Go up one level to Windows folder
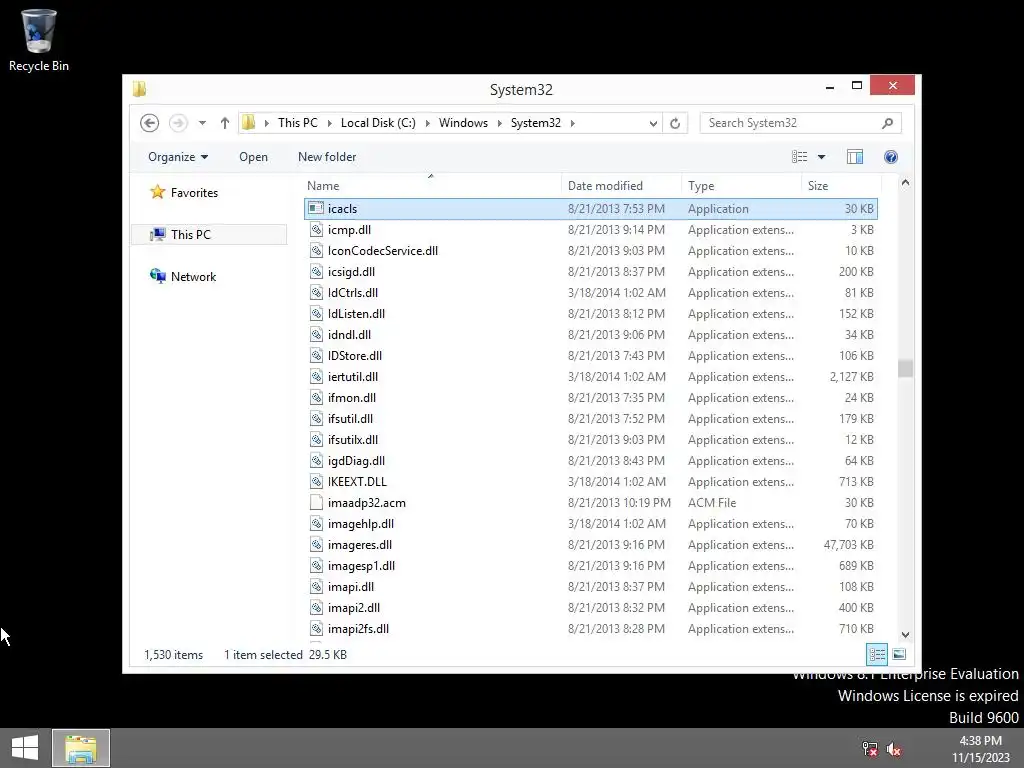Image resolution: width=1024 pixels, height=768 pixels. coord(225,123)
